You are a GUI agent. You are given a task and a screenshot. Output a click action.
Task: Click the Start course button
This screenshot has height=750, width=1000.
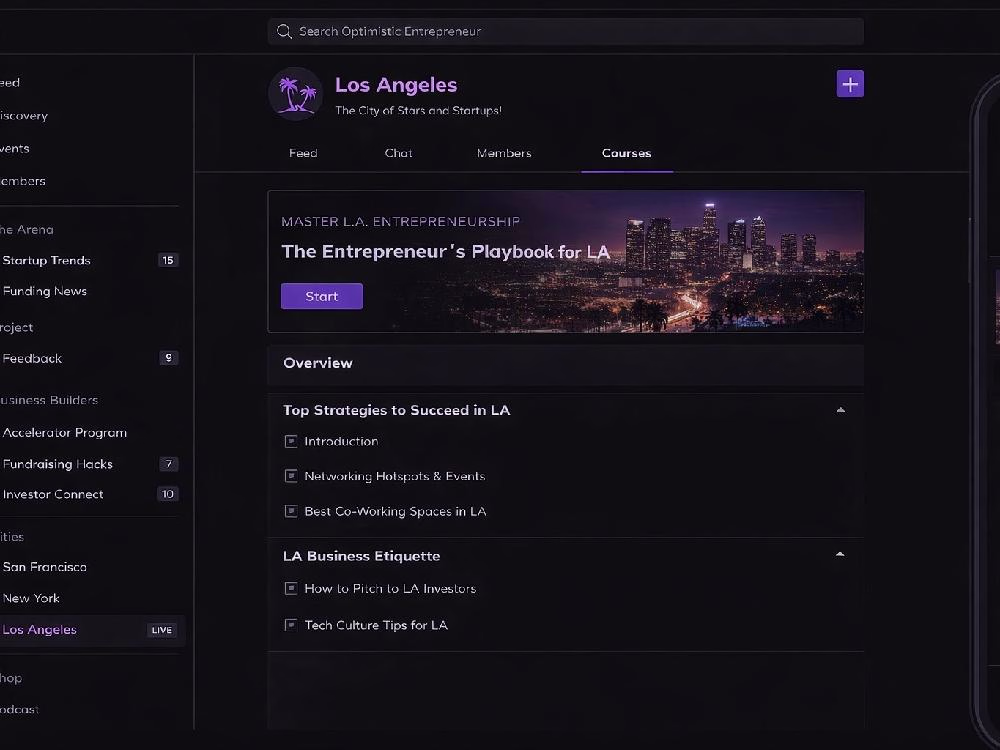[322, 296]
